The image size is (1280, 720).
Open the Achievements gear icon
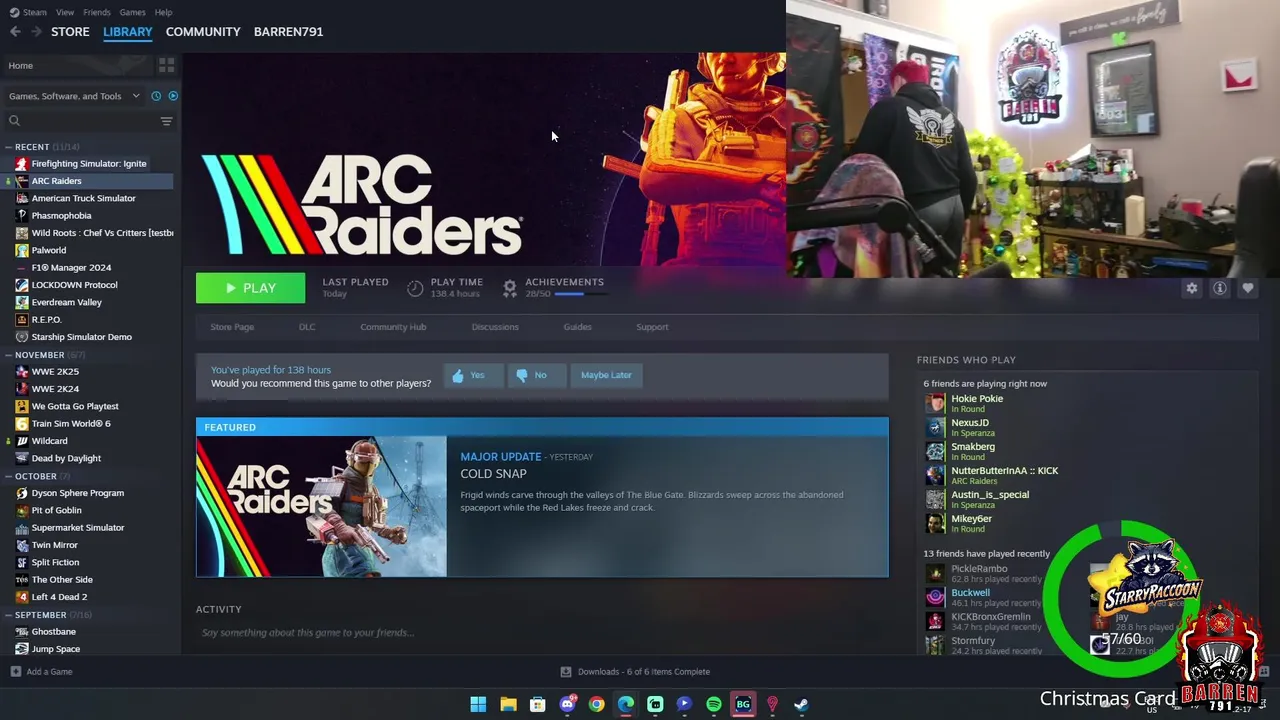[510, 288]
